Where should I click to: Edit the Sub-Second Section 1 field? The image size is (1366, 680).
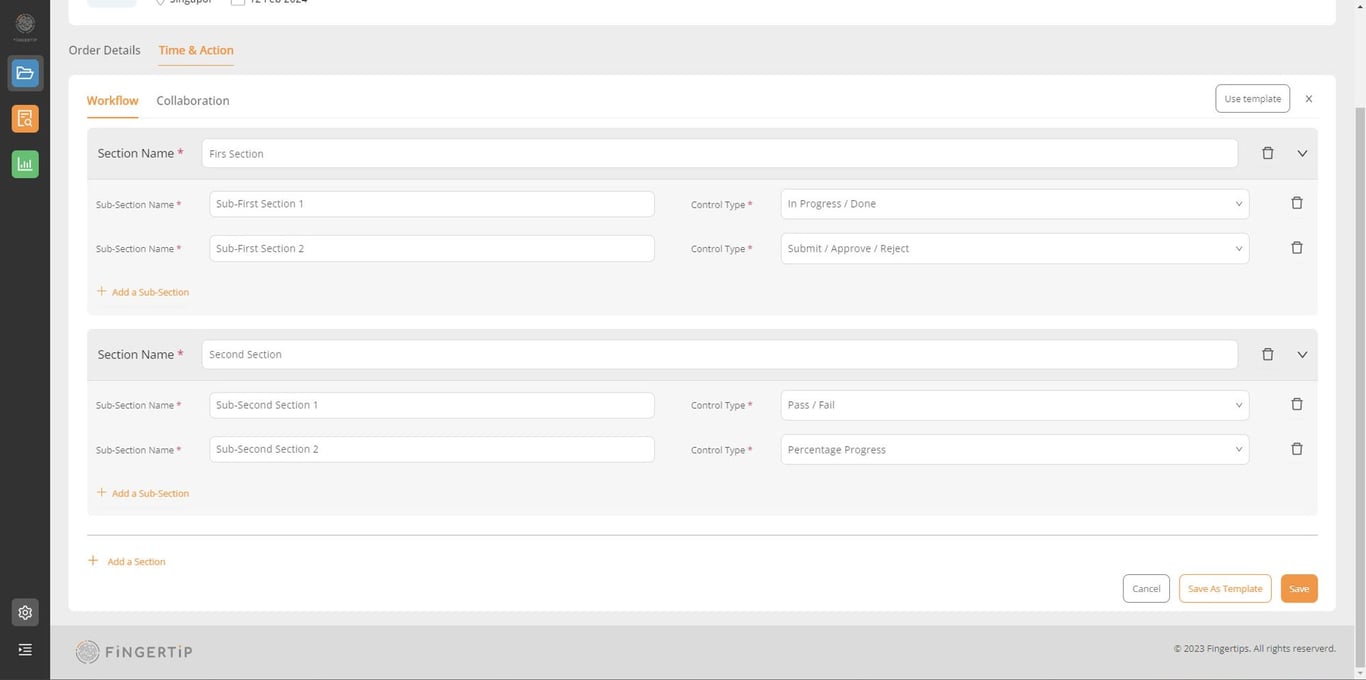[x=432, y=405]
